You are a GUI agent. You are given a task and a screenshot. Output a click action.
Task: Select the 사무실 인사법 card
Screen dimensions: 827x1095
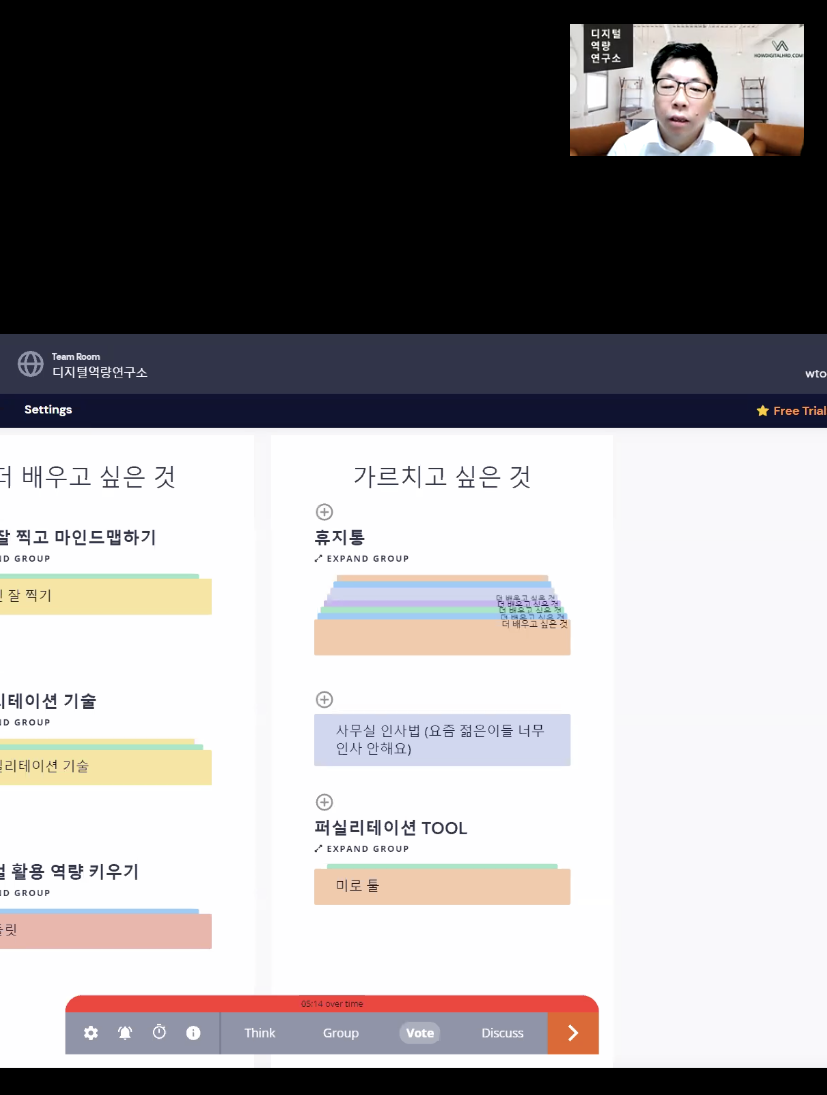pos(442,740)
